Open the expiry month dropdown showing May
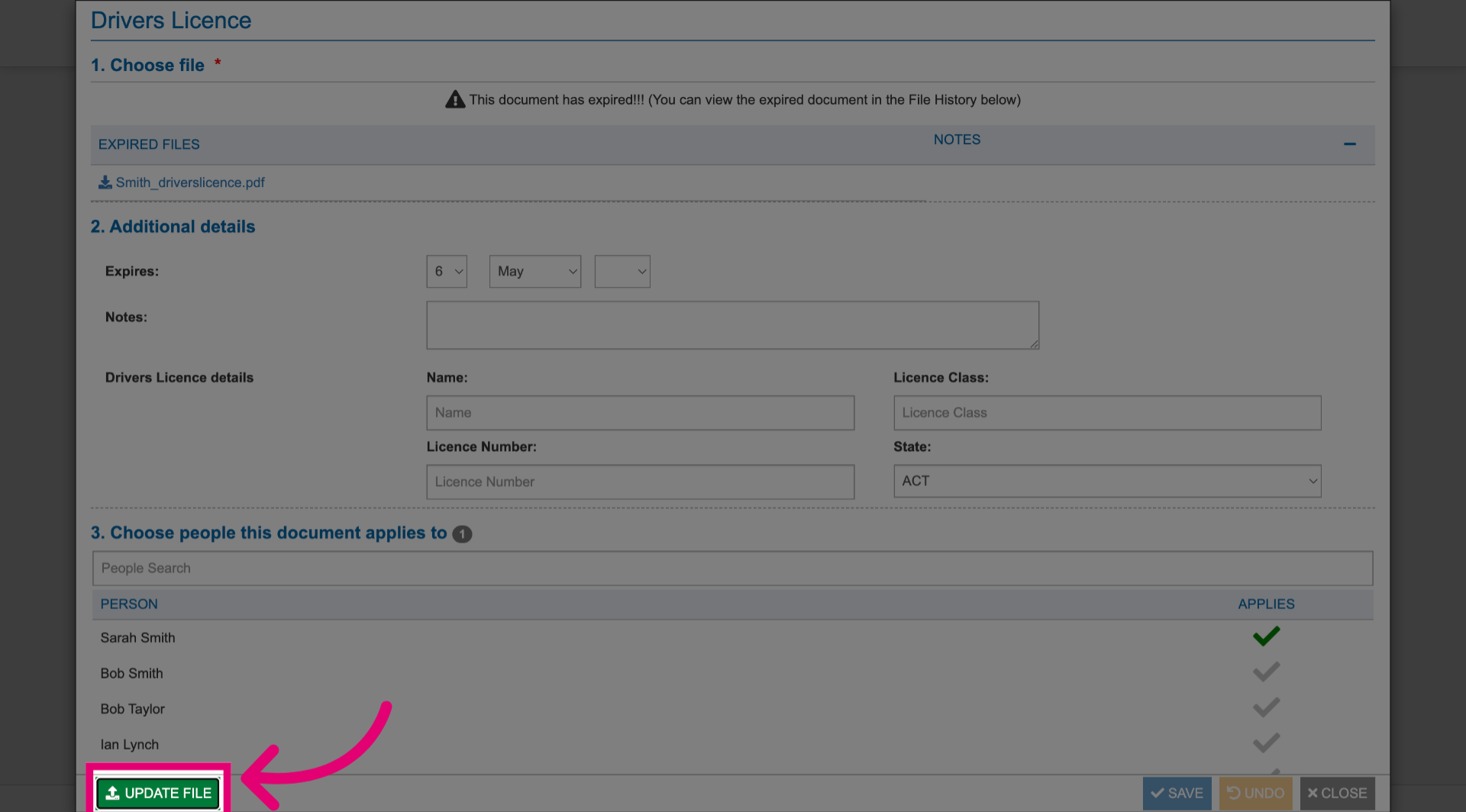This screenshot has height=812, width=1466. click(535, 272)
